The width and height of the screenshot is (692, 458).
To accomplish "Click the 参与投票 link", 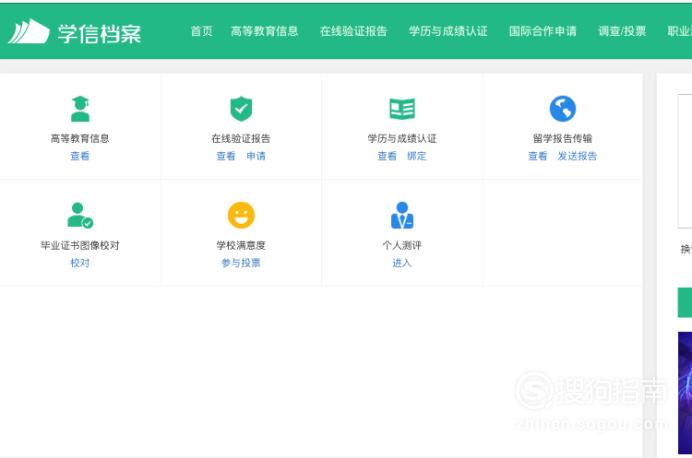I will 241,263.
